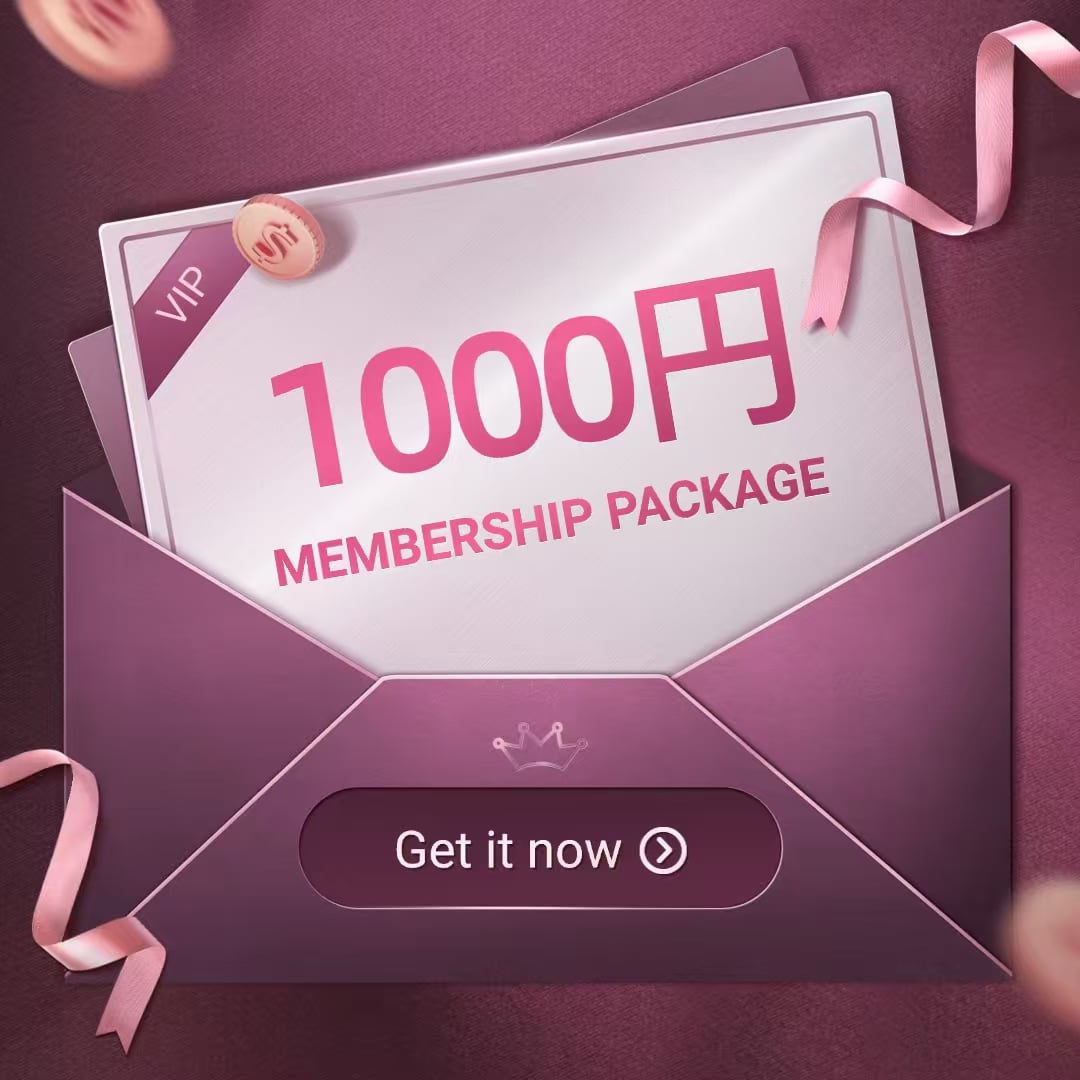Click the dollar coin on the card
1080x1080 pixels.
pos(278,237)
